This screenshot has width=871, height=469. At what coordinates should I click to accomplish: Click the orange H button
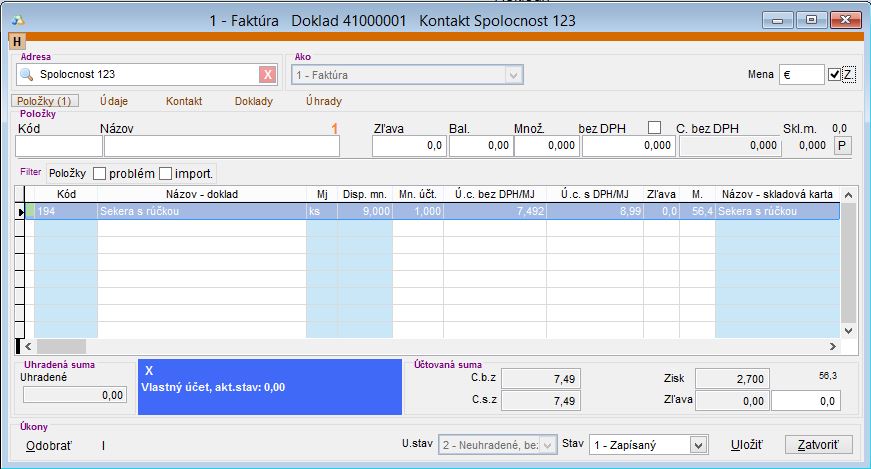16,41
